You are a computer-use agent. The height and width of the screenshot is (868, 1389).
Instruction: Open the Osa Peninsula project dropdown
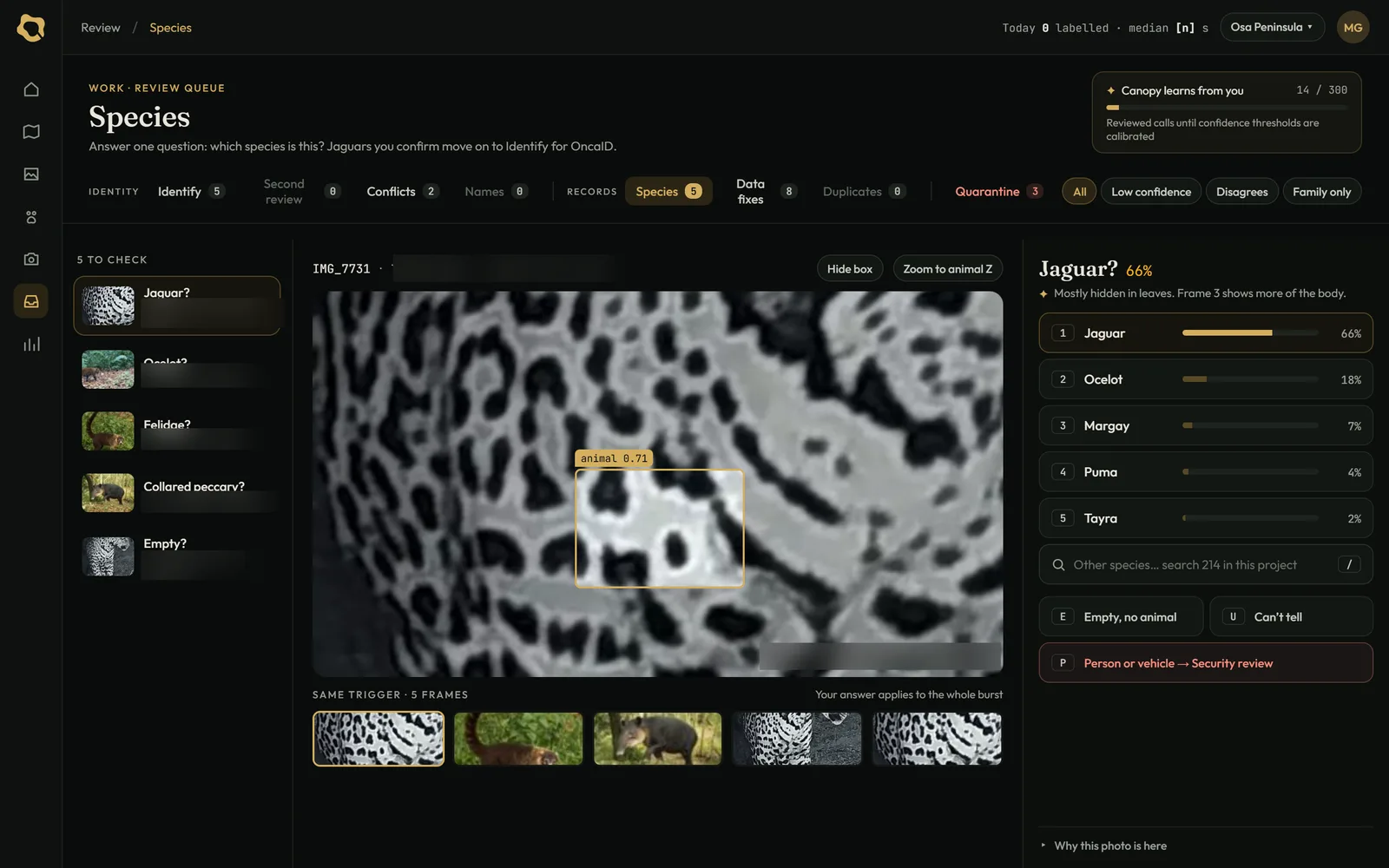click(x=1272, y=27)
